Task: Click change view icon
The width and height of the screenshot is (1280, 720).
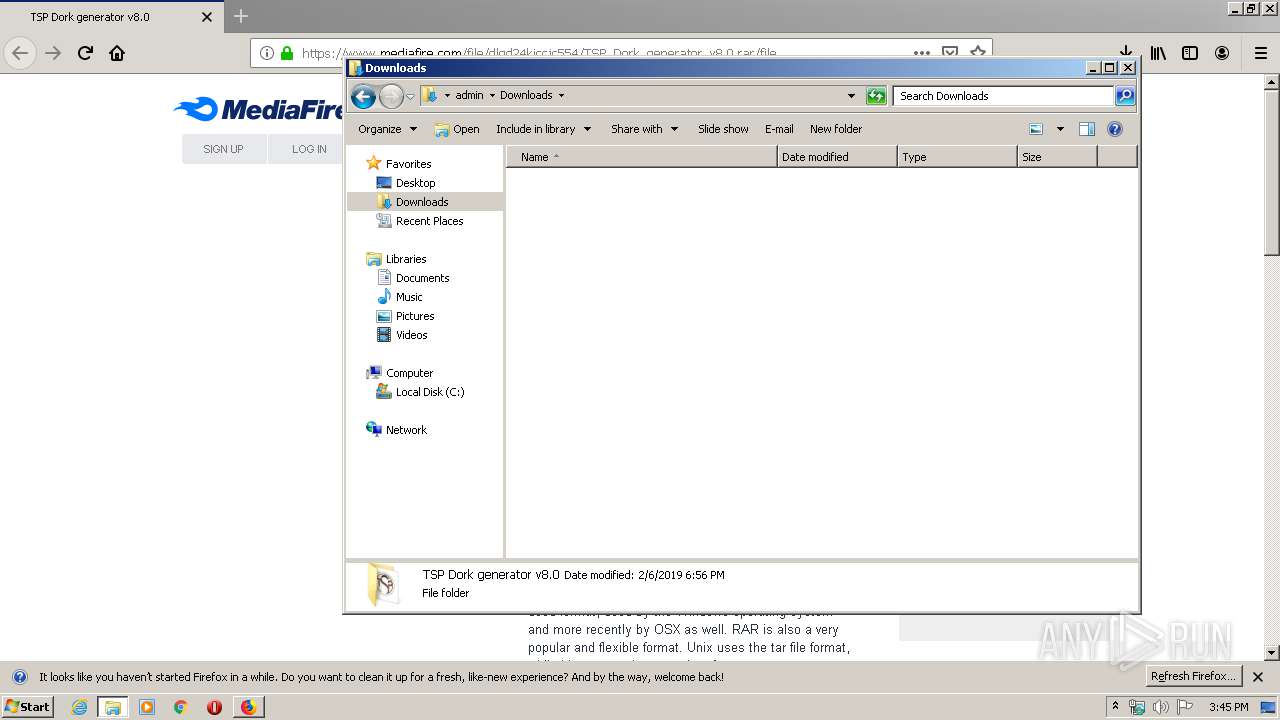Action: tap(1036, 129)
